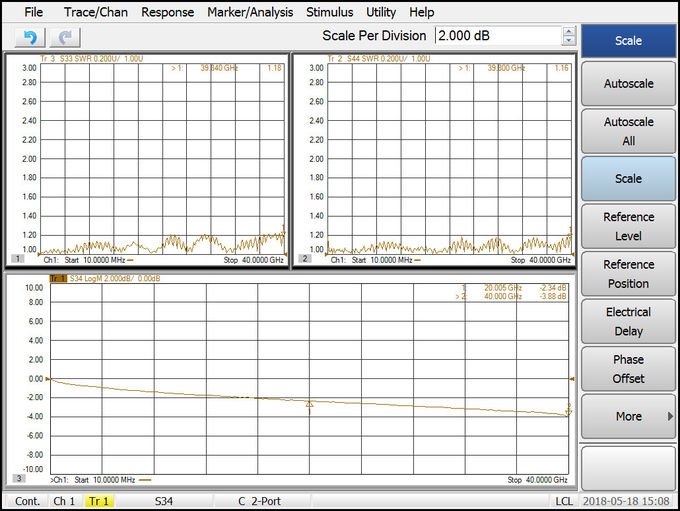Click the Scale Per Division value field
The width and height of the screenshot is (680, 511).
(x=498, y=36)
